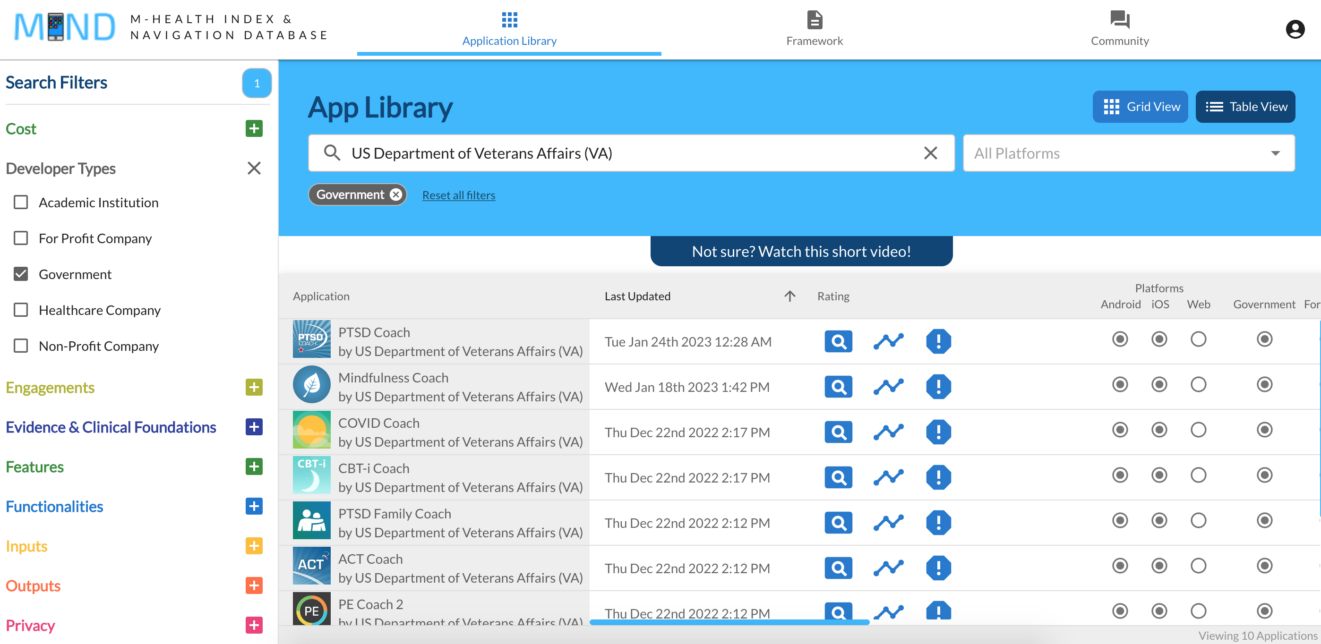Click ACT Coach alert exclamation badge
Screen dimensions: 1321x644
938,568
